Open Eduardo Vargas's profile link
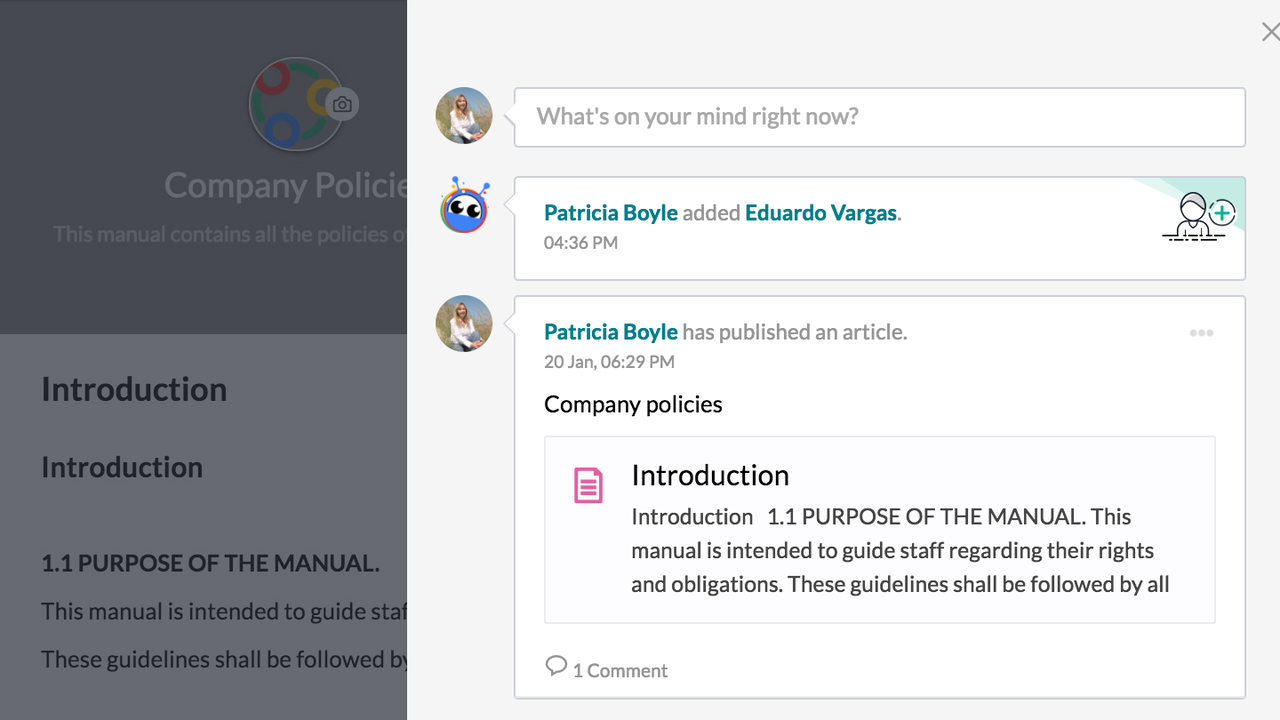1280x720 pixels. 820,213
